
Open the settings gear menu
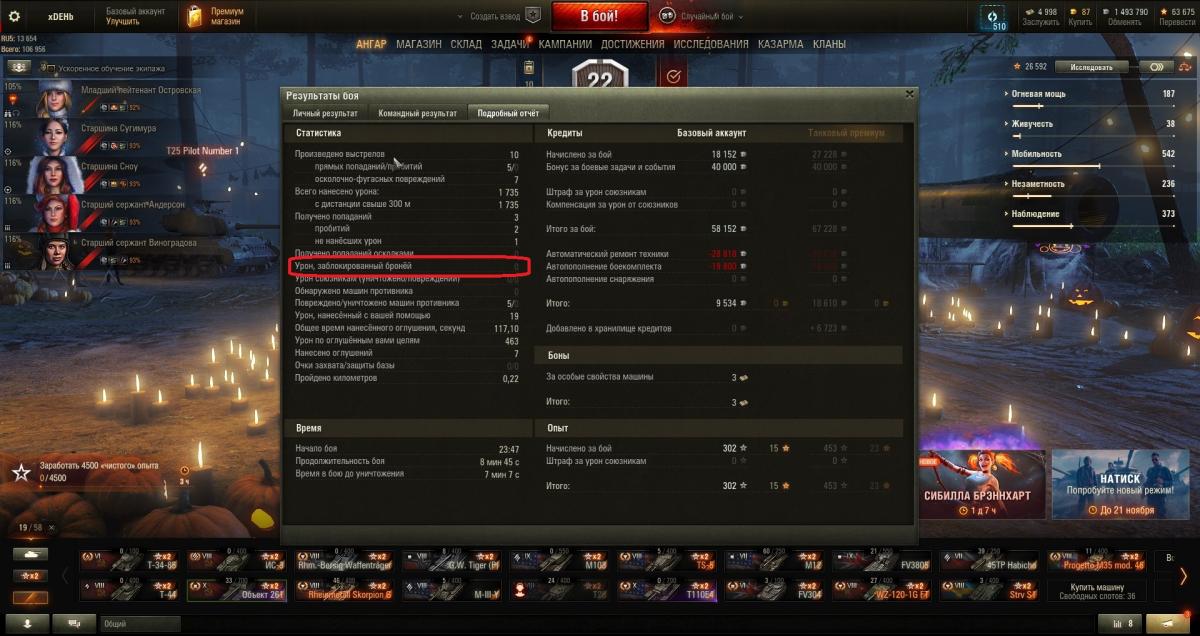[x=15, y=15]
